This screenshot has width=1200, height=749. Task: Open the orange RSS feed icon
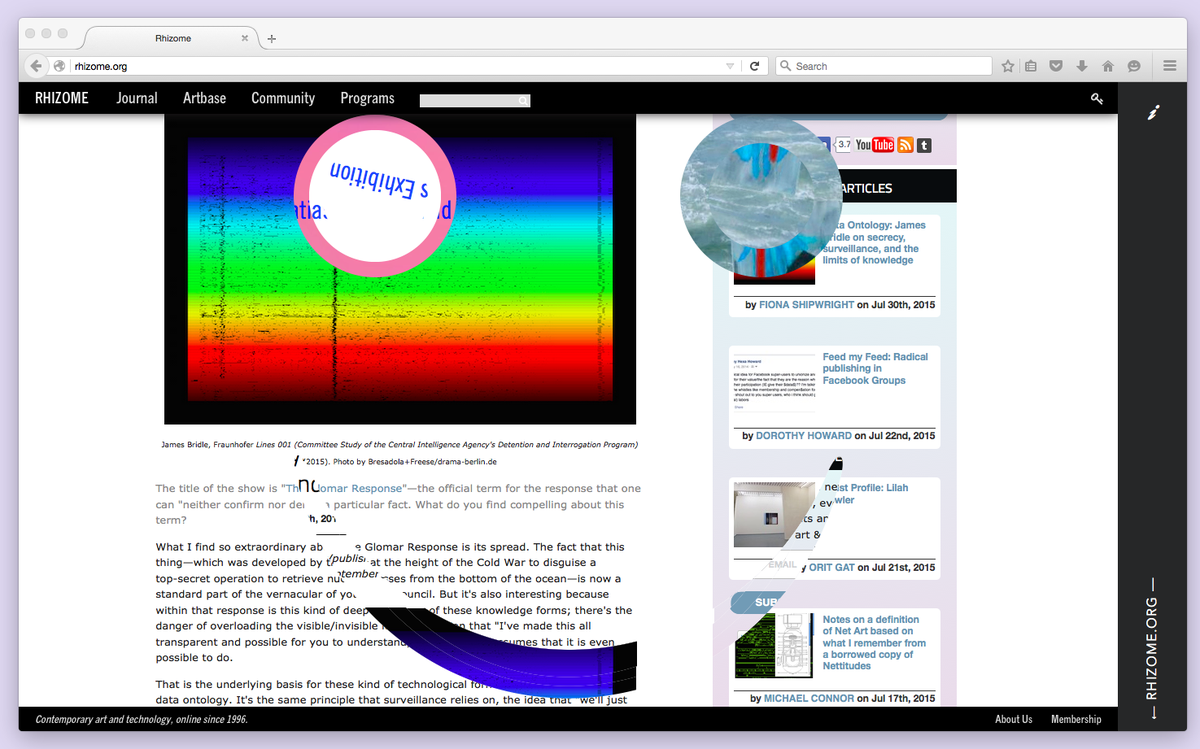tap(905, 145)
